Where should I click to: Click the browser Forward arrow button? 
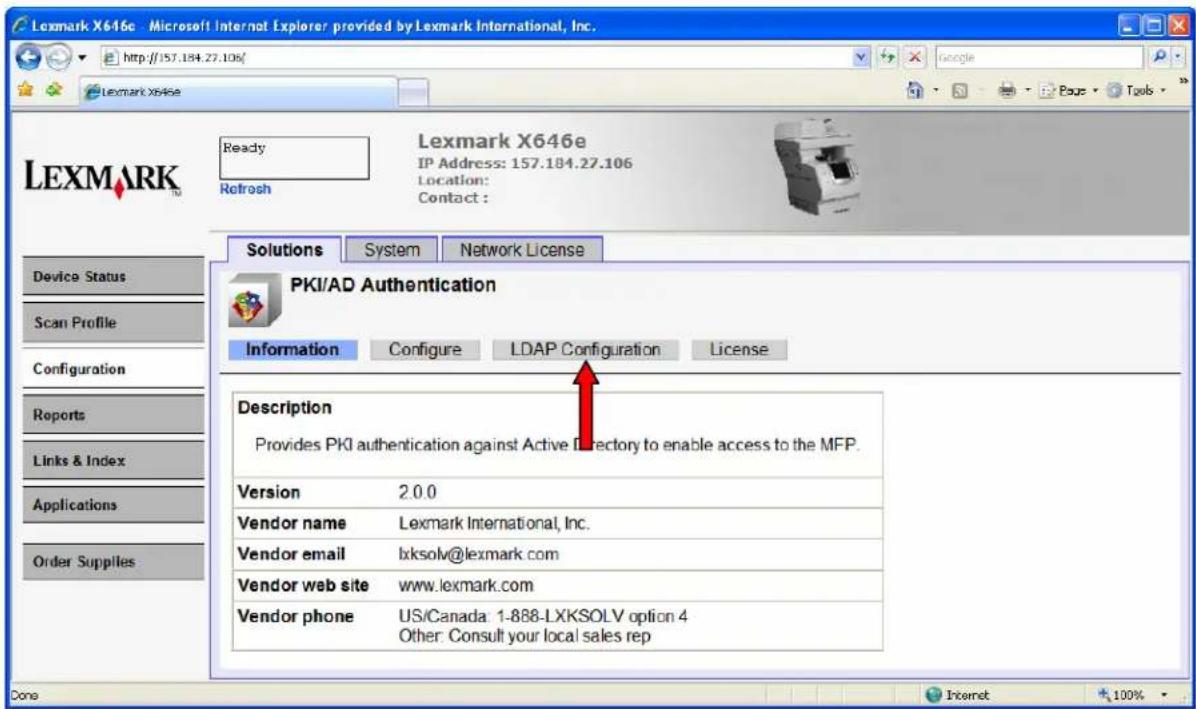(58, 58)
